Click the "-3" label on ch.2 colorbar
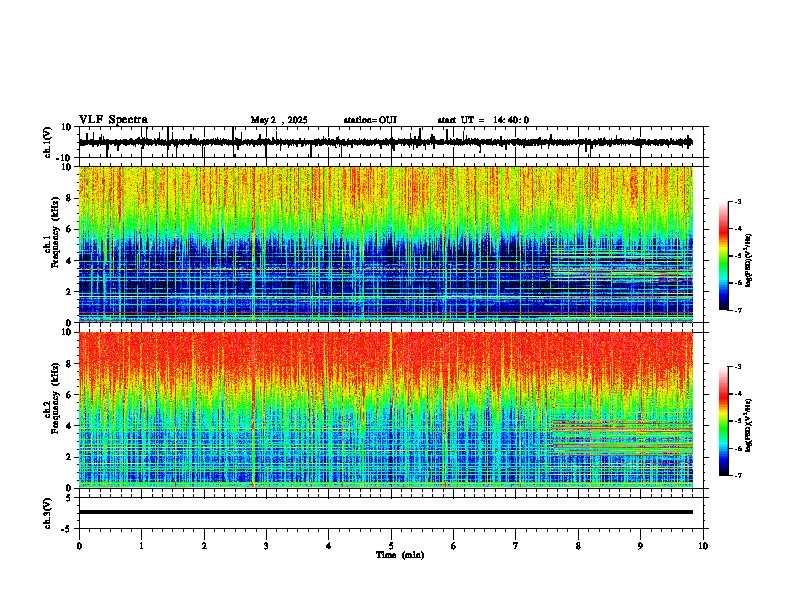This screenshot has height=612, width=792. [x=738, y=367]
